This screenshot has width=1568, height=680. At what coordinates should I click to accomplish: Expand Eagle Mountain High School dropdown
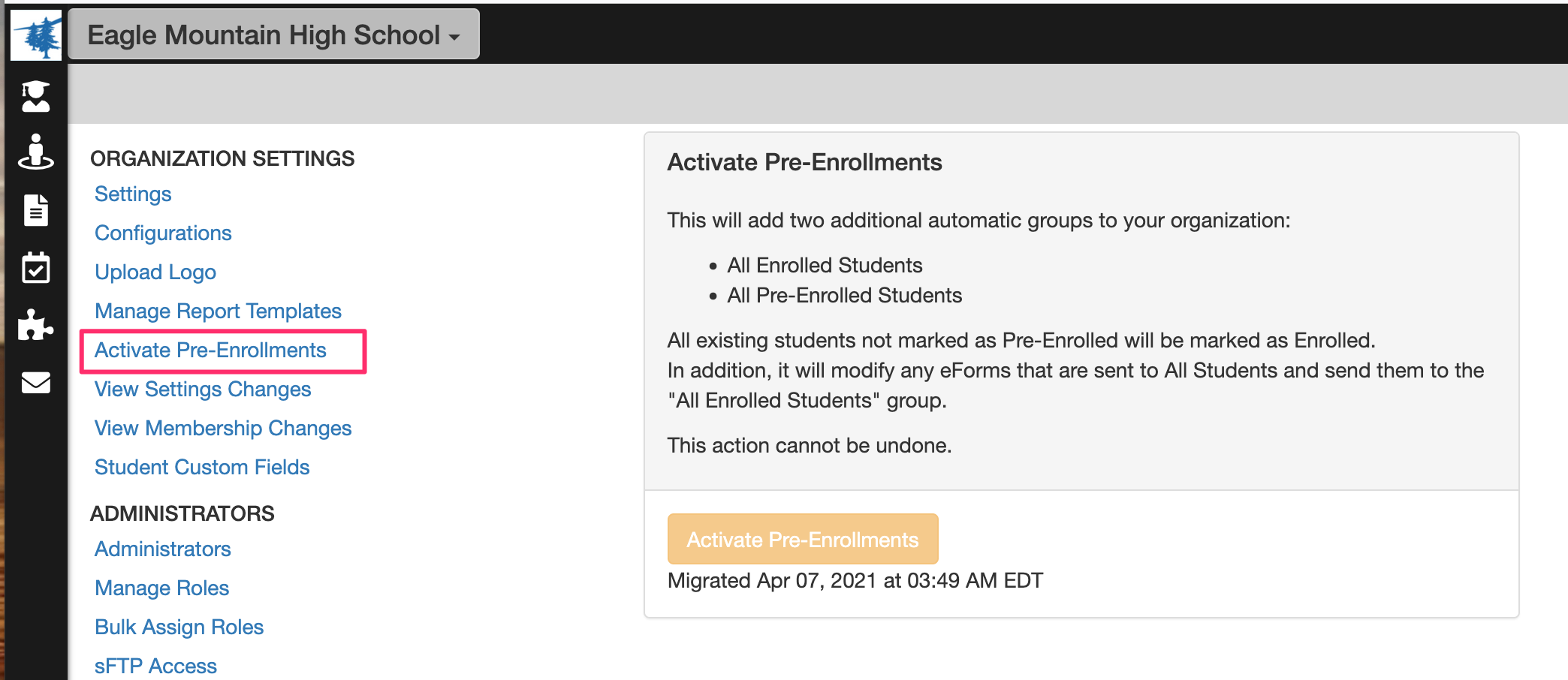(273, 35)
